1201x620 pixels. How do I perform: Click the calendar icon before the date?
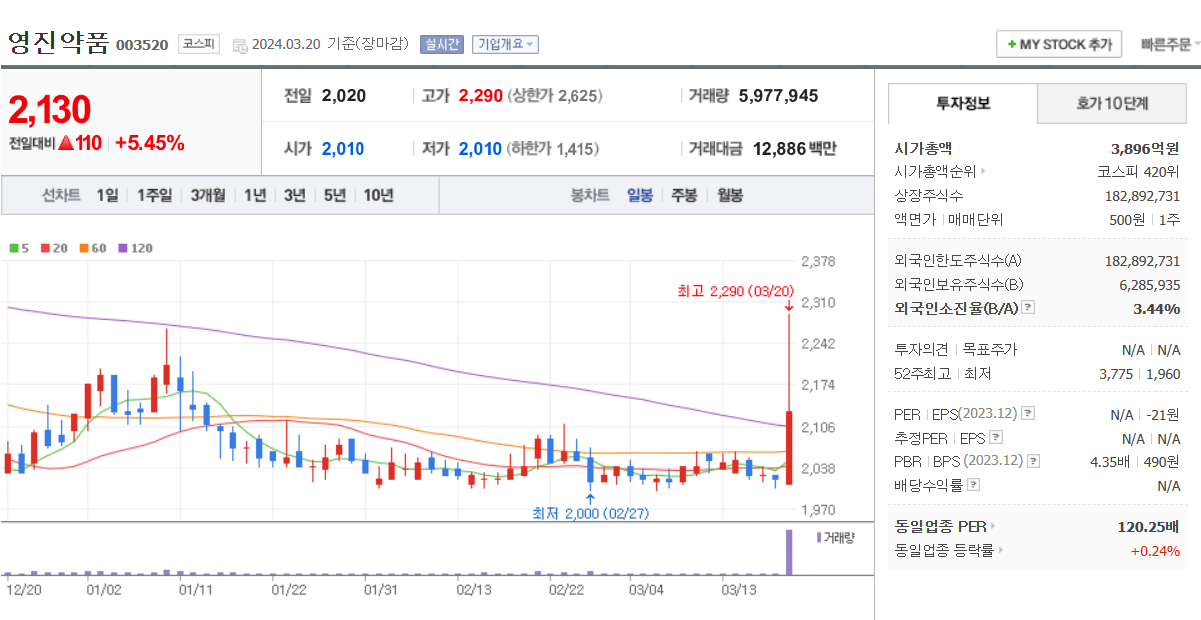pyautogui.click(x=239, y=45)
